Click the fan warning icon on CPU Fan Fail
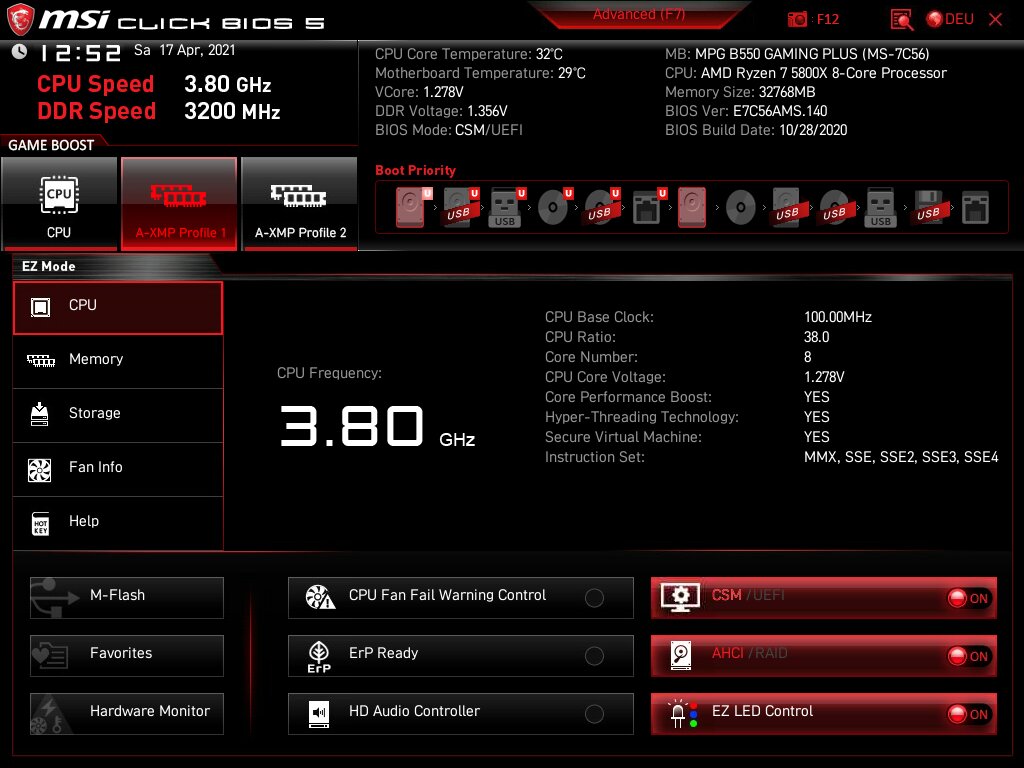Image resolution: width=1024 pixels, height=768 pixels. pos(320,597)
